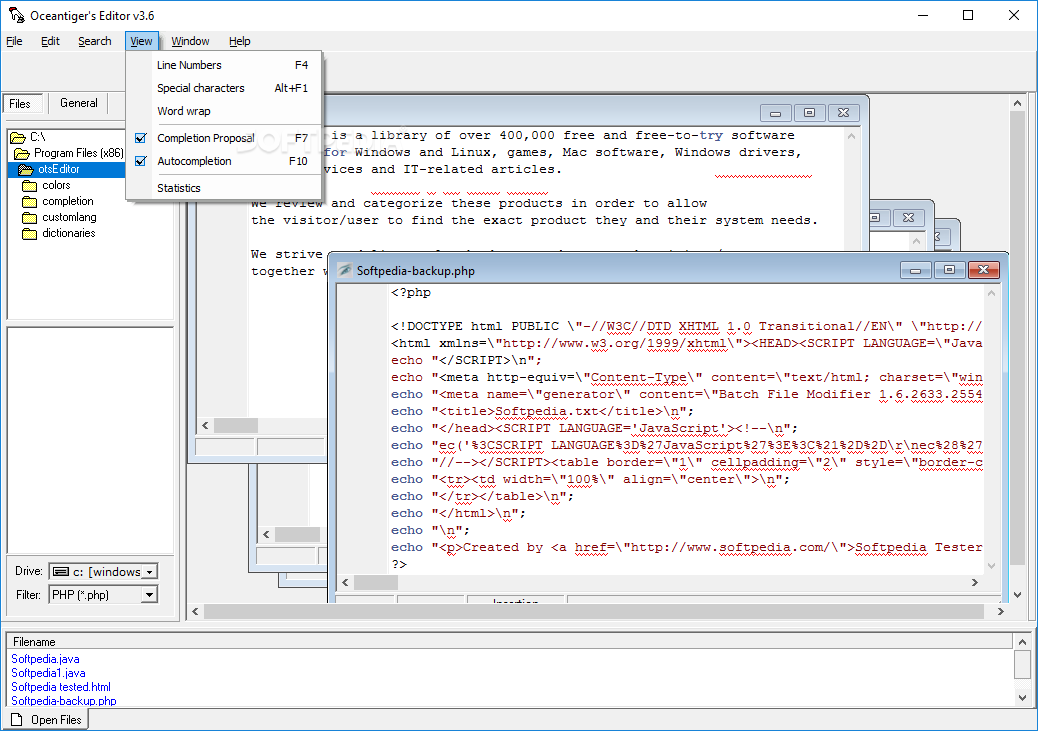Open the Search menu
This screenshot has height=731, width=1038.
95,41
